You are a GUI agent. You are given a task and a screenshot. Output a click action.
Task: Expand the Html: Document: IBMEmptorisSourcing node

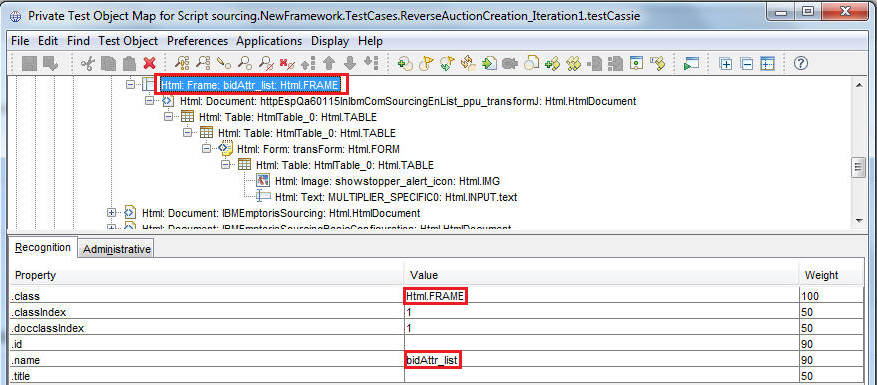111,213
